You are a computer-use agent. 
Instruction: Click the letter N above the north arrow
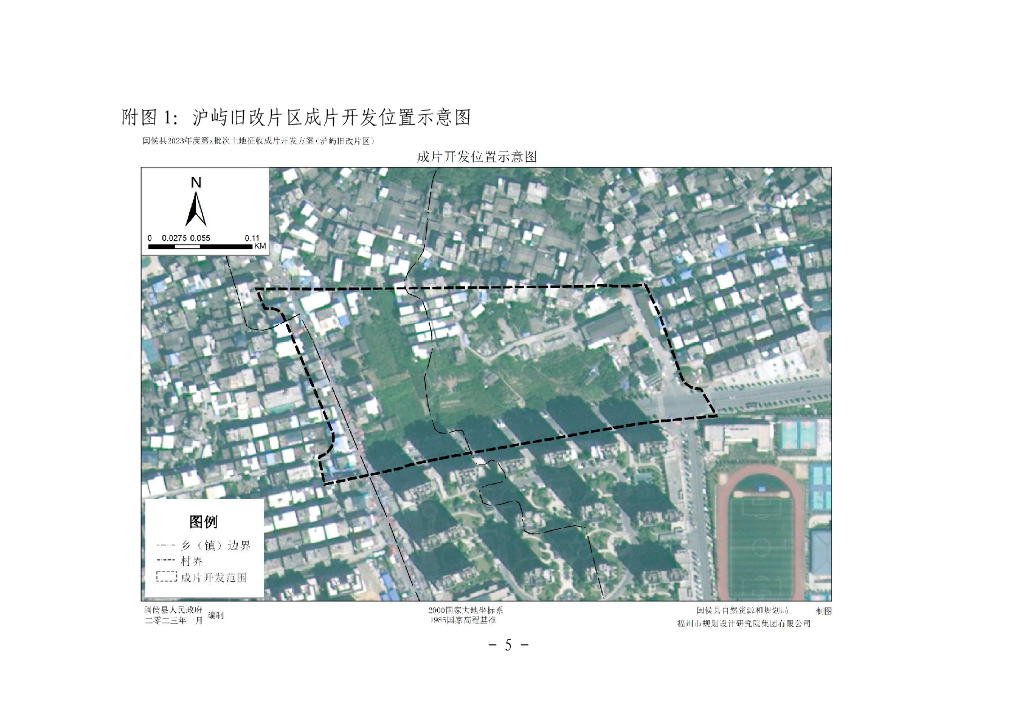[196, 183]
